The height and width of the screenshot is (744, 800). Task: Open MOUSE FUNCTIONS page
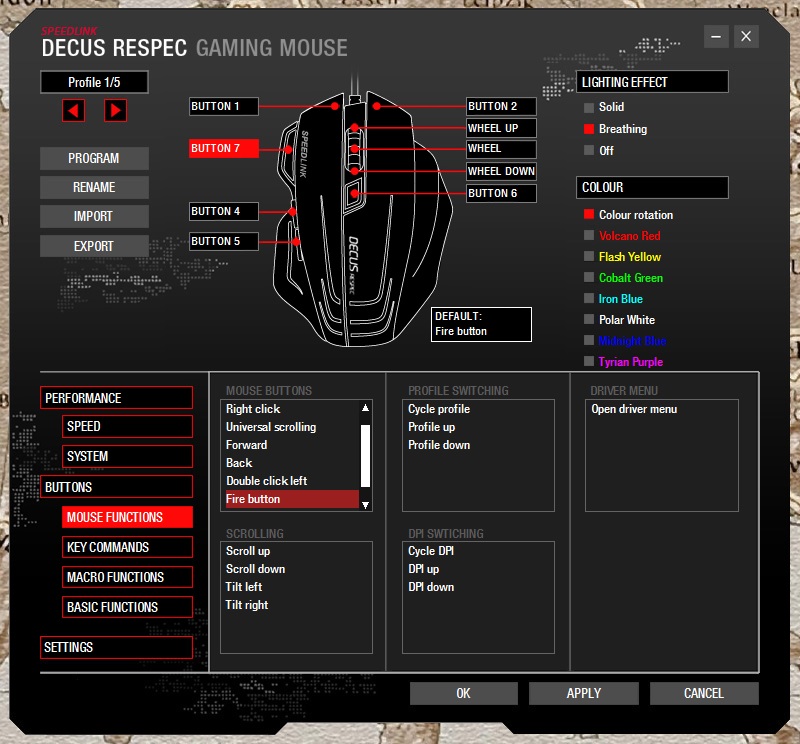[128, 517]
